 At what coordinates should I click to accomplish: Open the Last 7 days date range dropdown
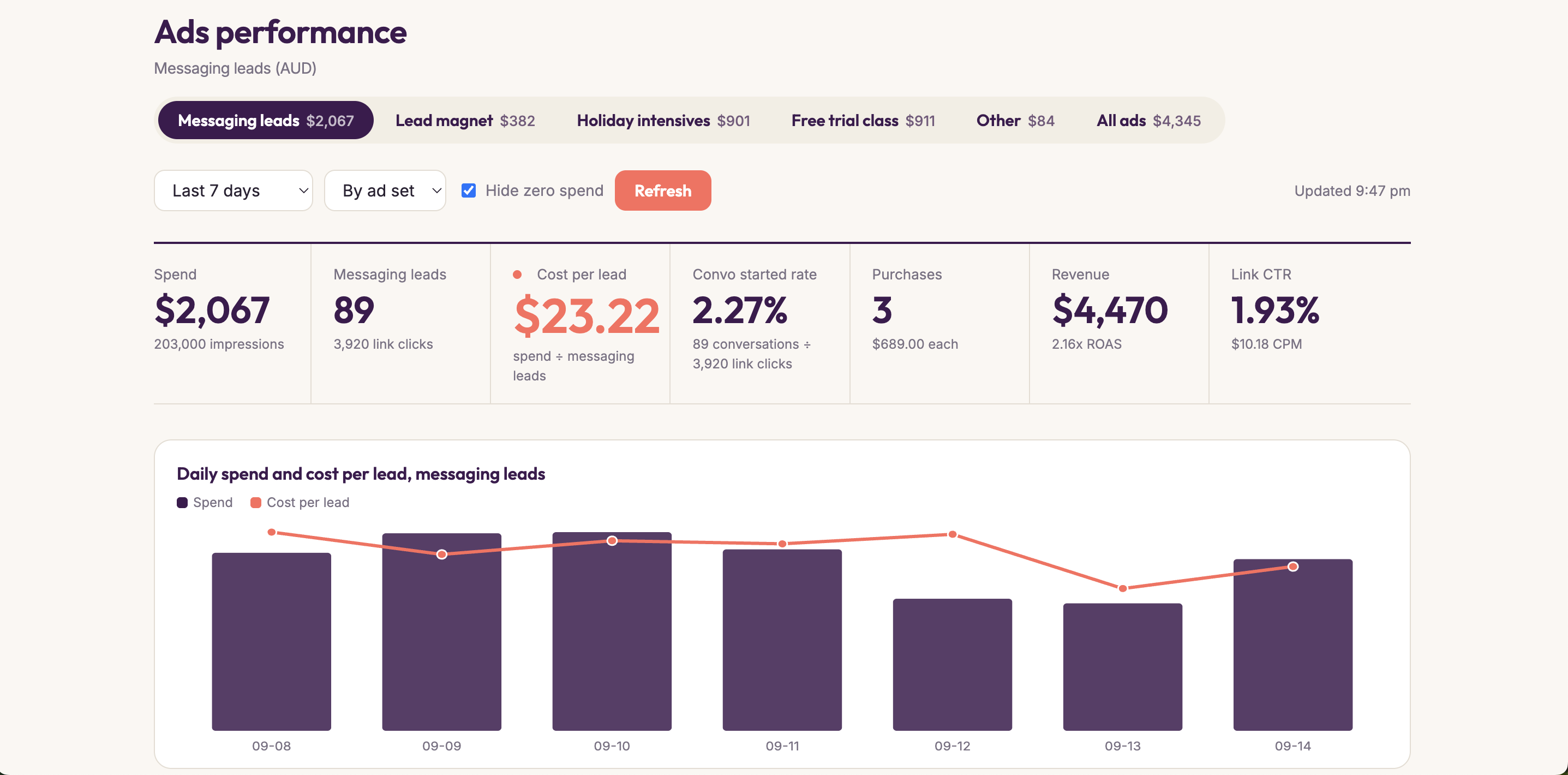click(233, 190)
